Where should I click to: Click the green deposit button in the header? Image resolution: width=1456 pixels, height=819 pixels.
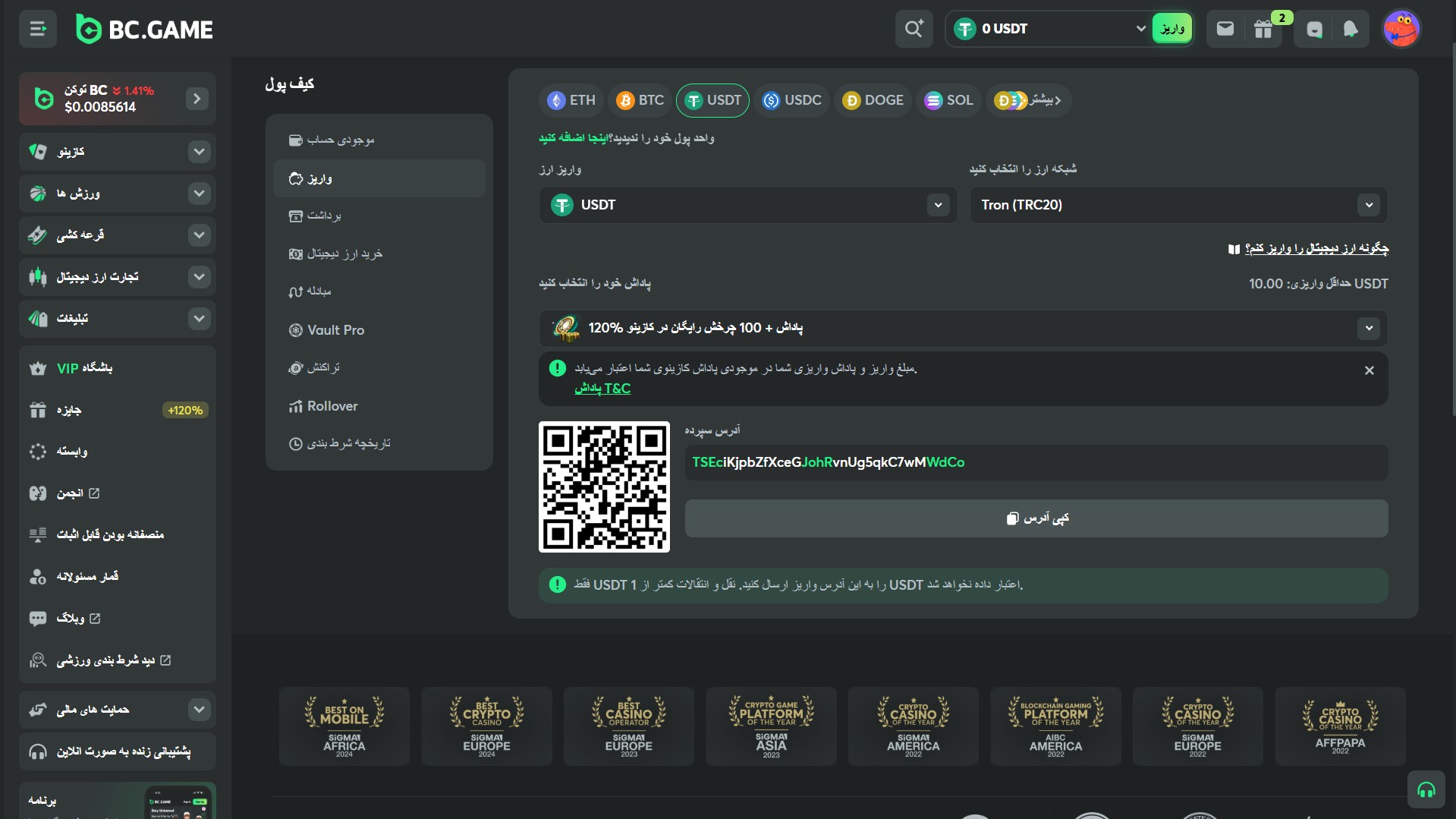pyautogui.click(x=1172, y=29)
